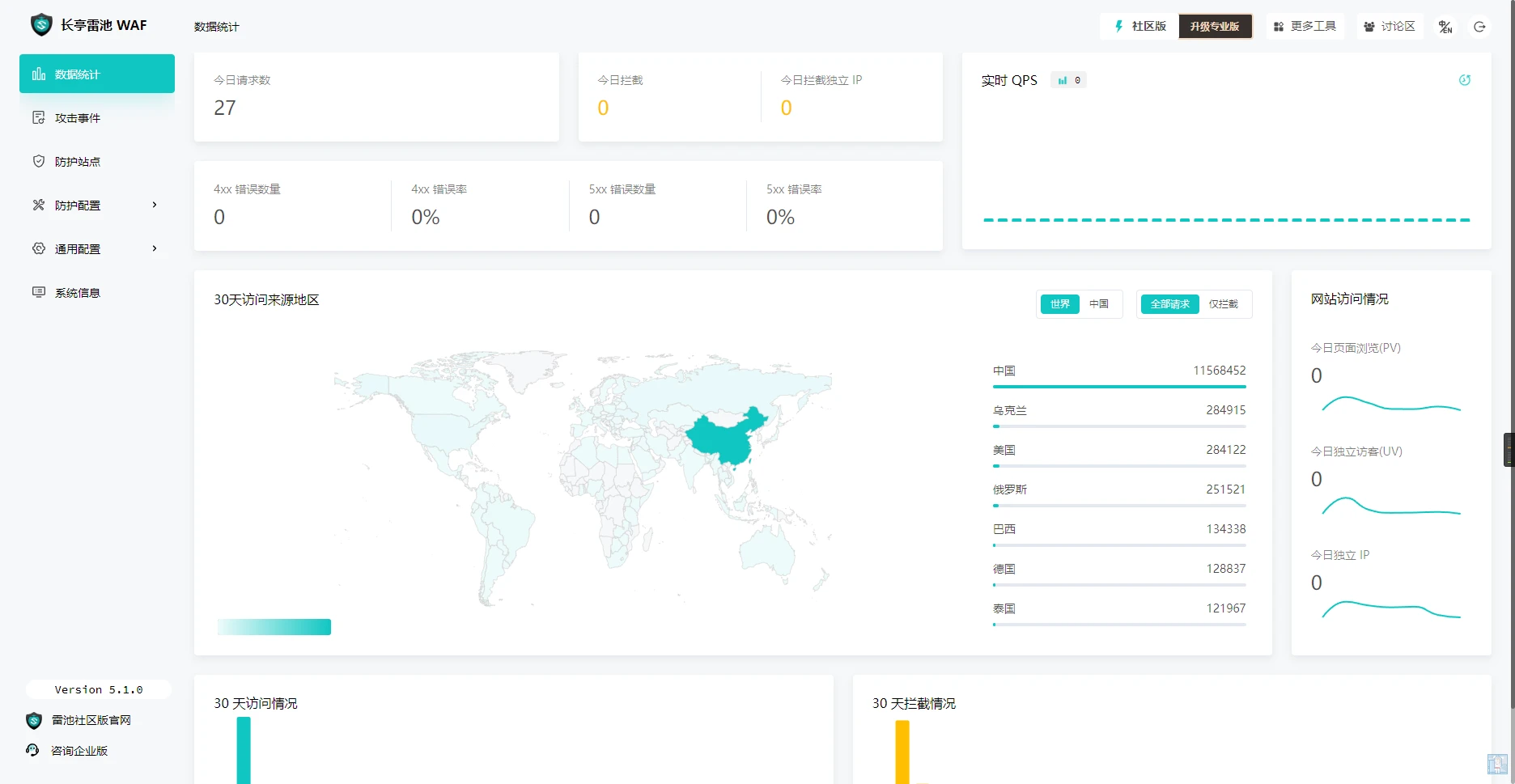
Task: Click the QPS bar chart badge icon
Action: (x=1063, y=80)
